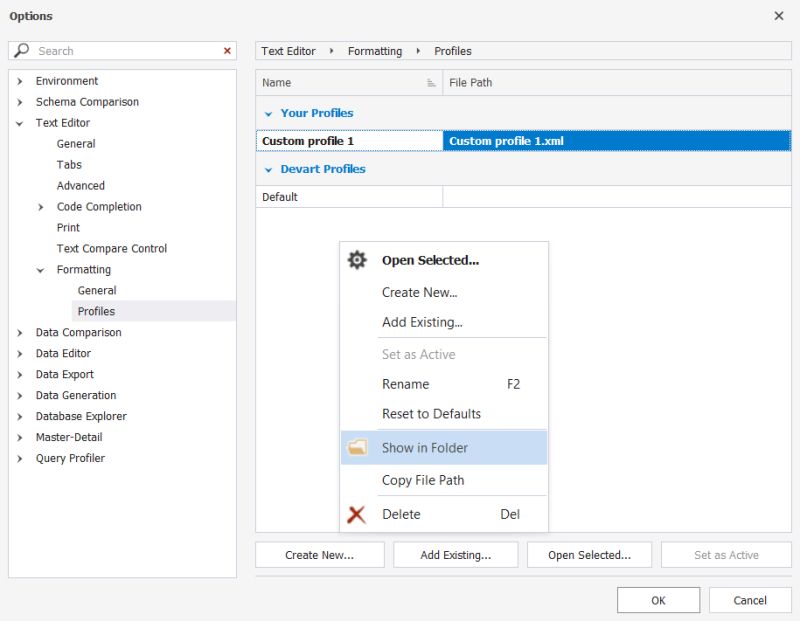Click inside the search input field

(x=120, y=50)
